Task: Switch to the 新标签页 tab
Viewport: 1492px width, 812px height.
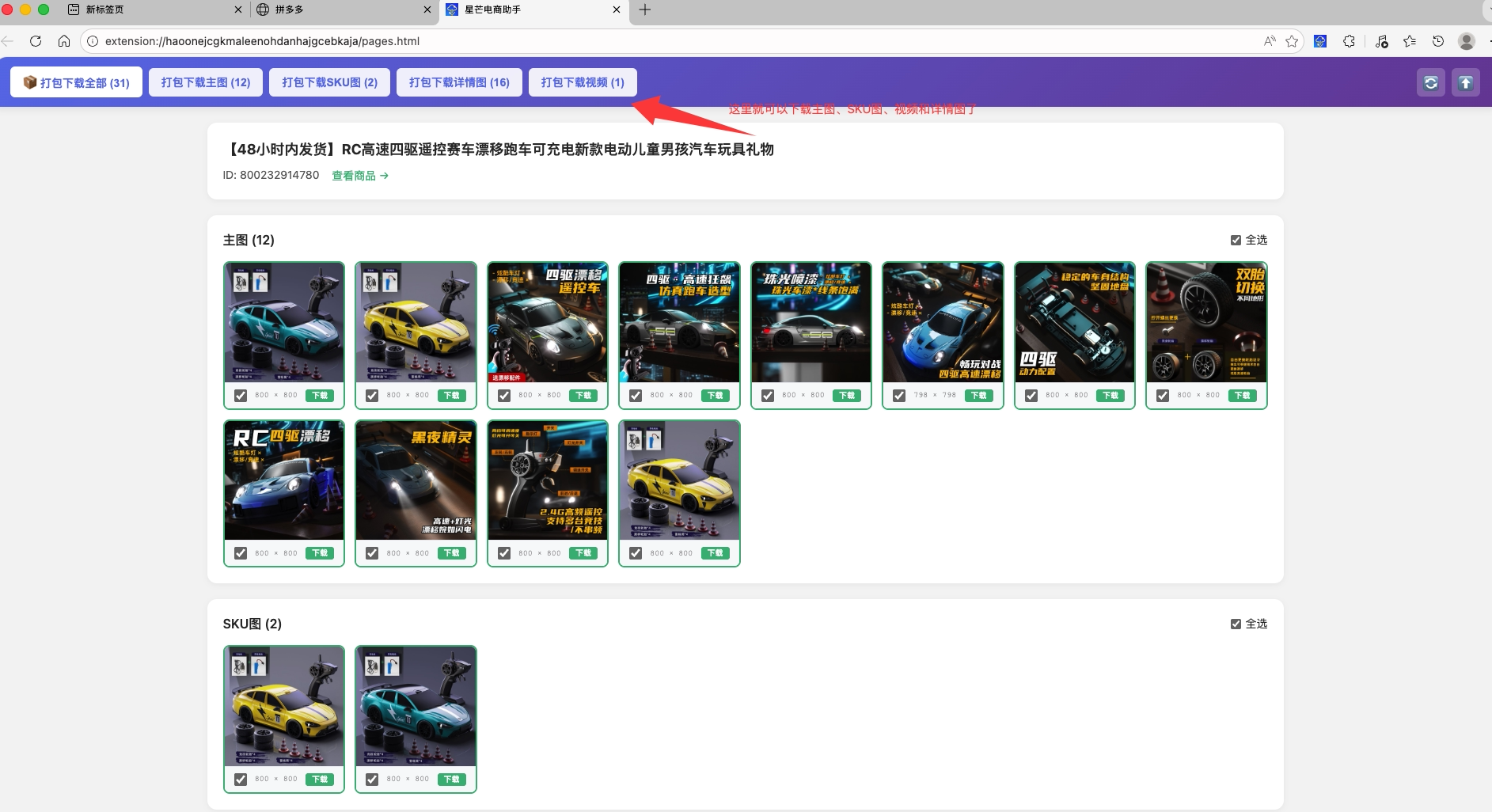Action: click(x=154, y=9)
